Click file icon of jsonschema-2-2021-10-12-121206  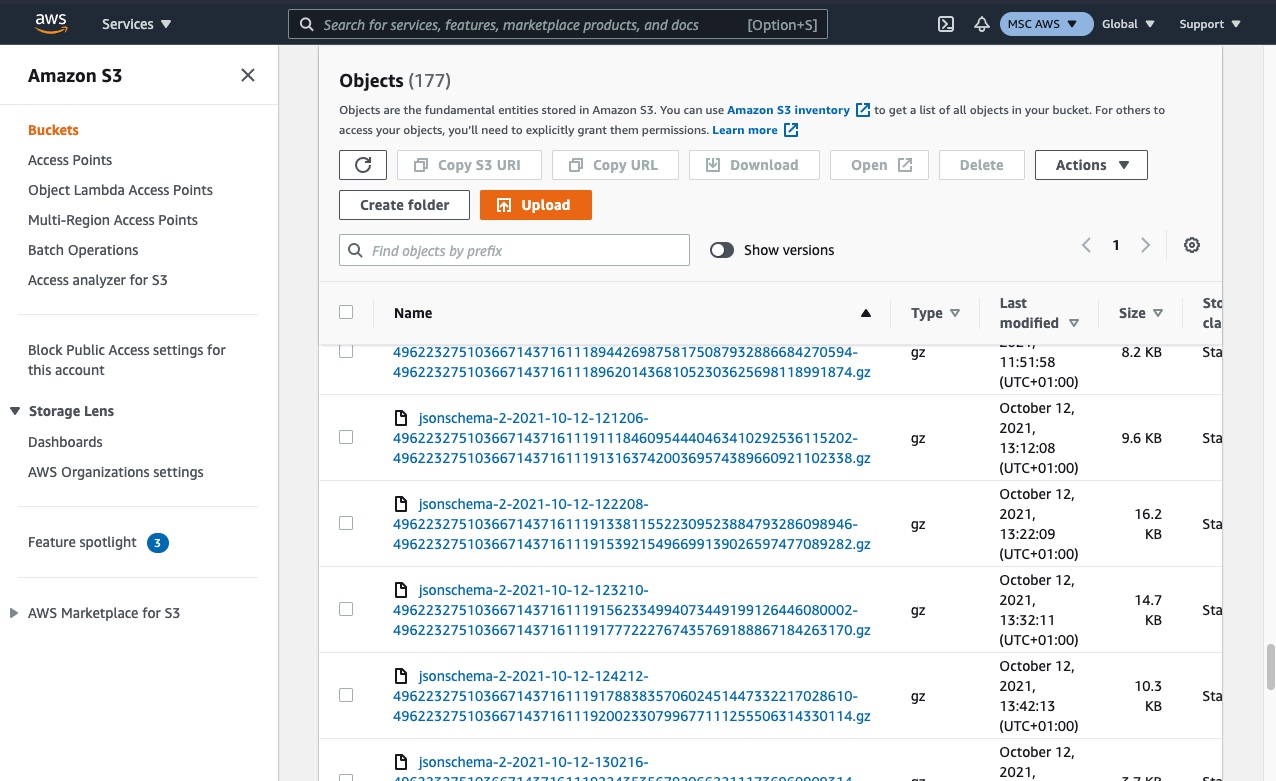pyautogui.click(x=401, y=418)
